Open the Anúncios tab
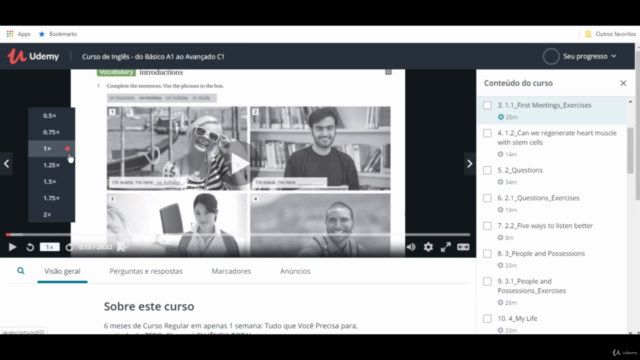The image size is (640, 360). (295, 271)
